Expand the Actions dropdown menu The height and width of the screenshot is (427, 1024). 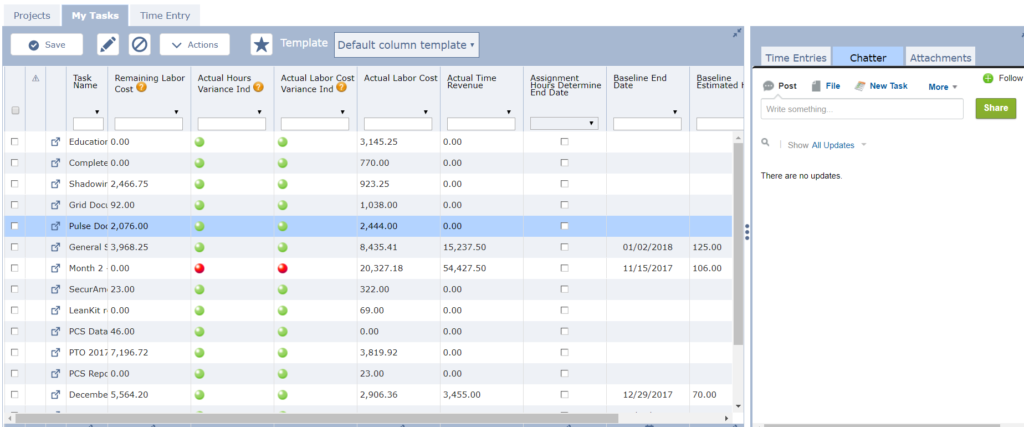point(195,45)
